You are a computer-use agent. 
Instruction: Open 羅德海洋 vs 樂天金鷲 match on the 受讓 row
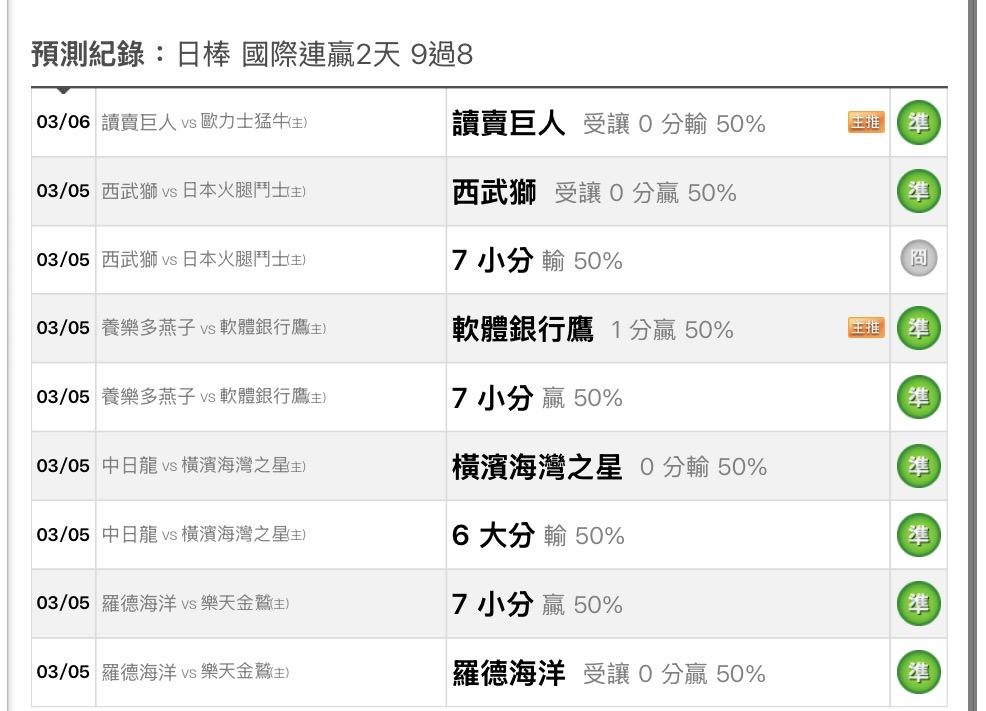click(x=196, y=672)
